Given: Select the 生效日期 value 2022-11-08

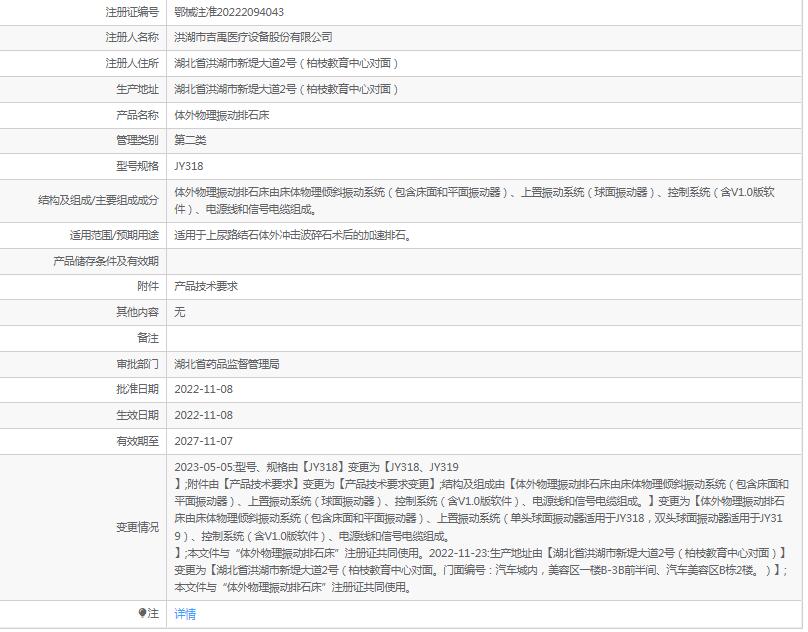Looking at the screenshot, I should (x=204, y=415).
